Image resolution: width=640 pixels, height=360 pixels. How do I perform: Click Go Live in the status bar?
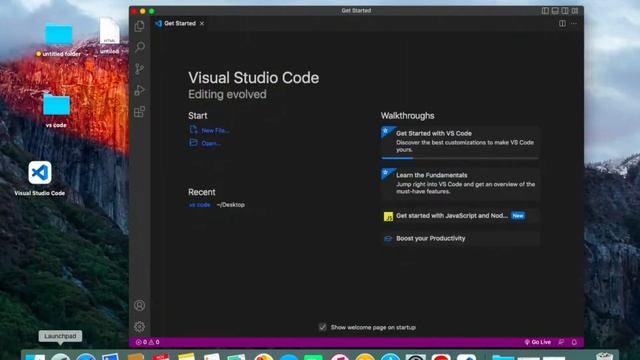tap(538, 342)
